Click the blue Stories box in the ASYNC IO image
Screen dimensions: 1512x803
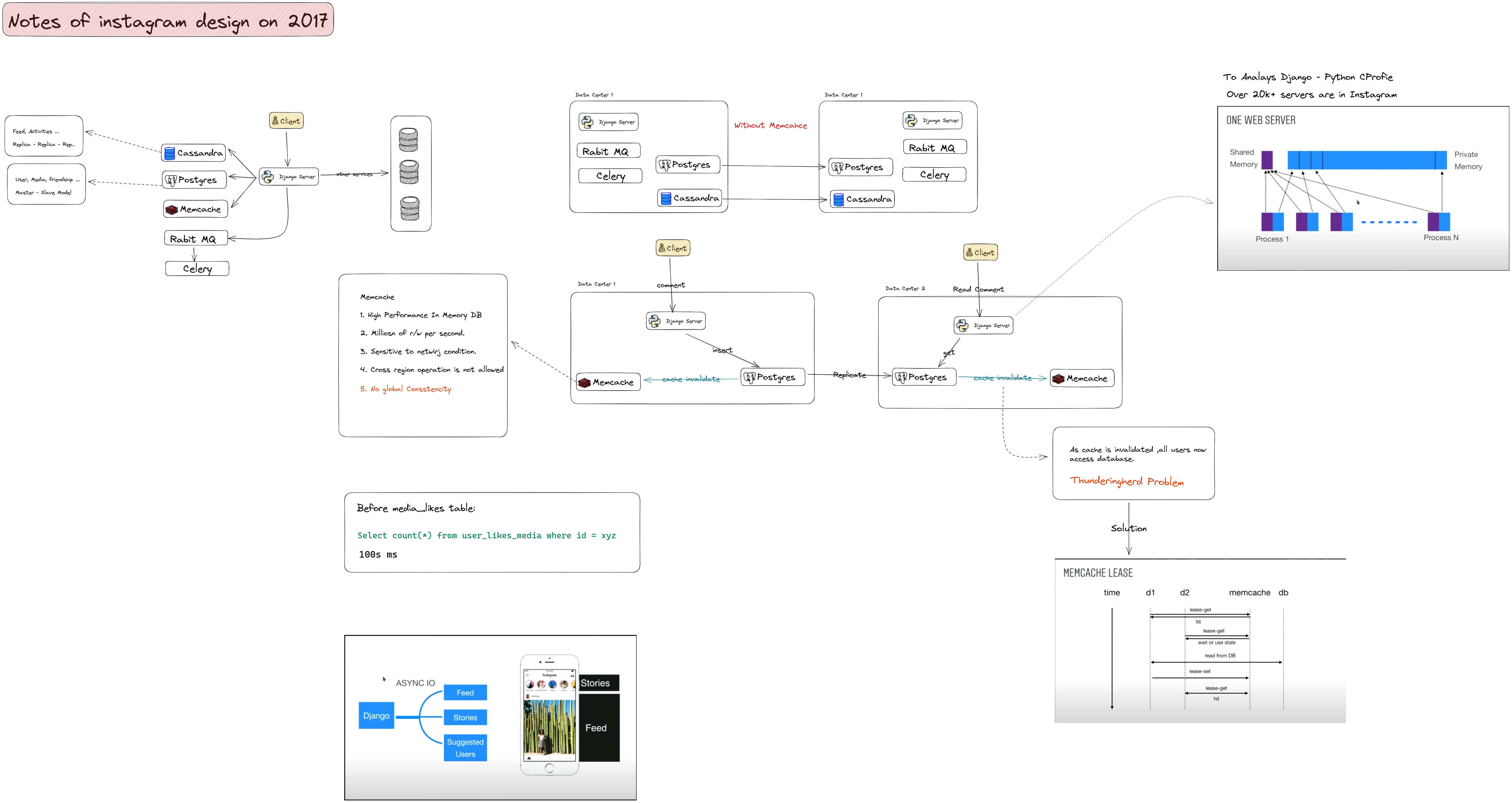[x=465, y=717]
